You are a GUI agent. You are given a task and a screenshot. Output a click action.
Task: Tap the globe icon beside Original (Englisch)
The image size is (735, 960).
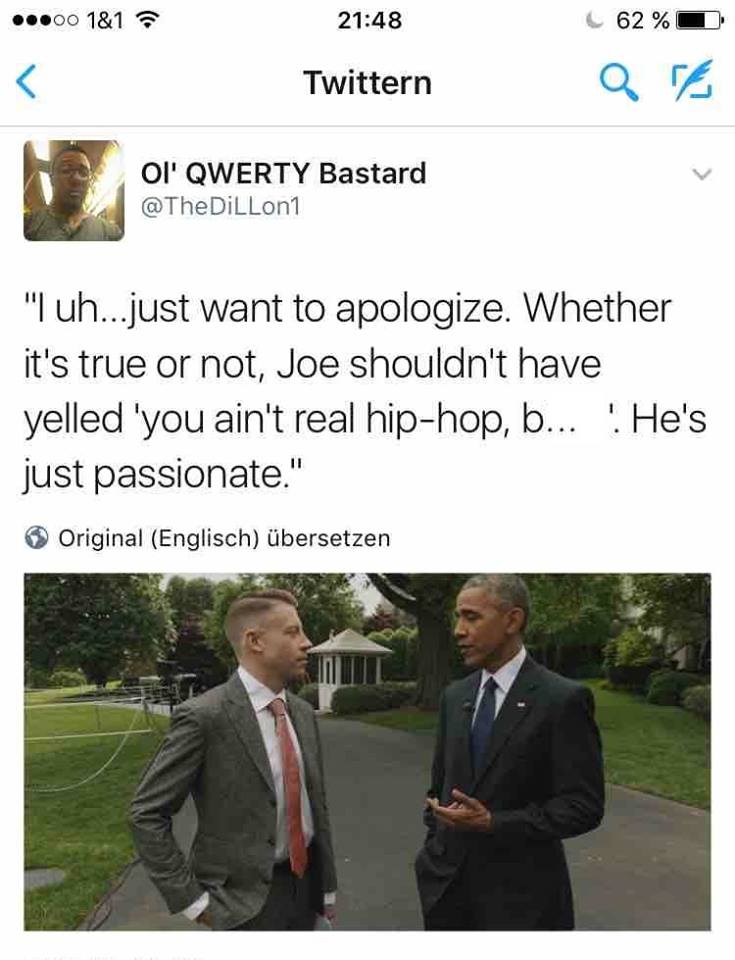(x=37, y=538)
